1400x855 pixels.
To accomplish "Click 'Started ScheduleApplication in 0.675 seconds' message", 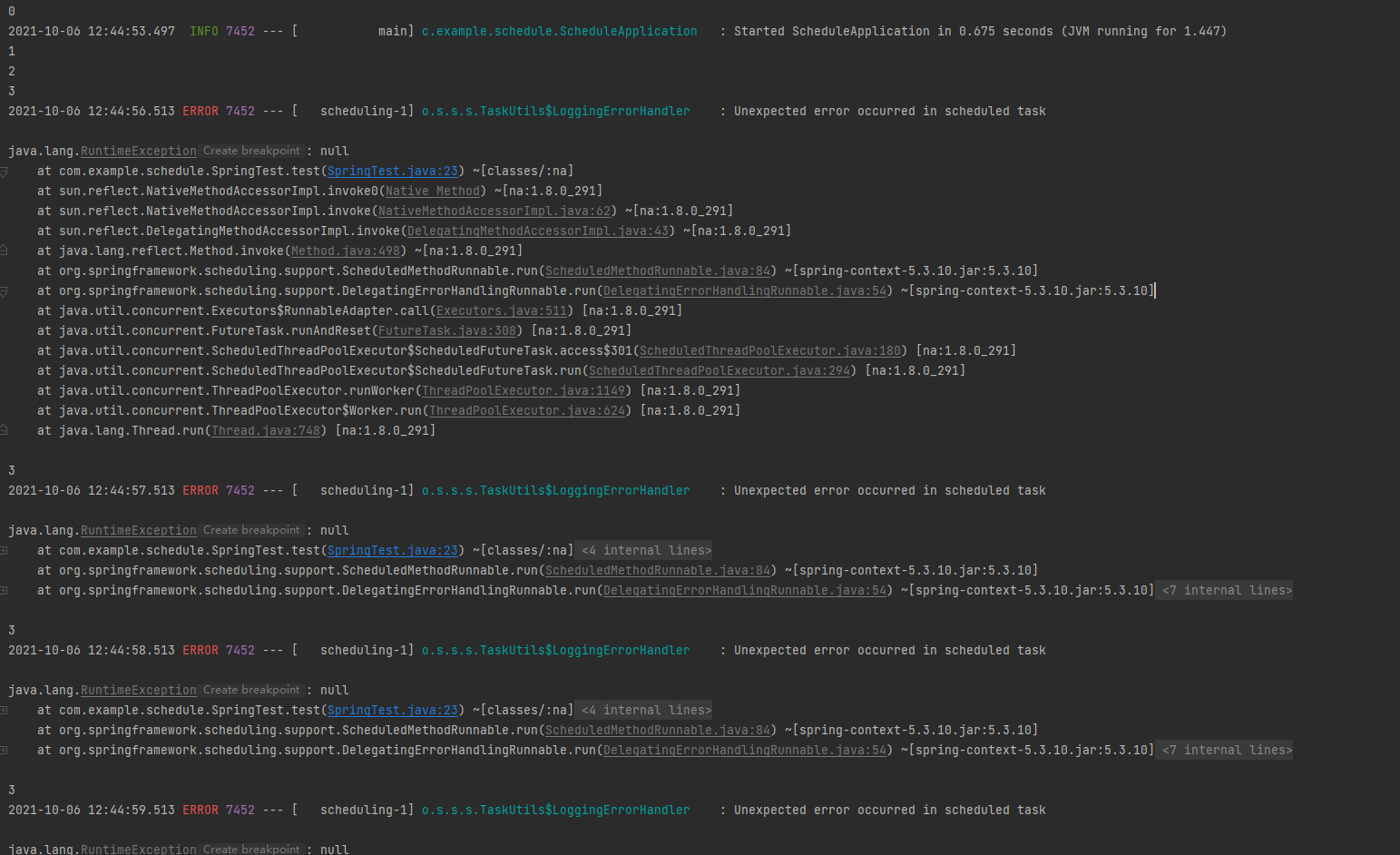I will pos(894,31).
